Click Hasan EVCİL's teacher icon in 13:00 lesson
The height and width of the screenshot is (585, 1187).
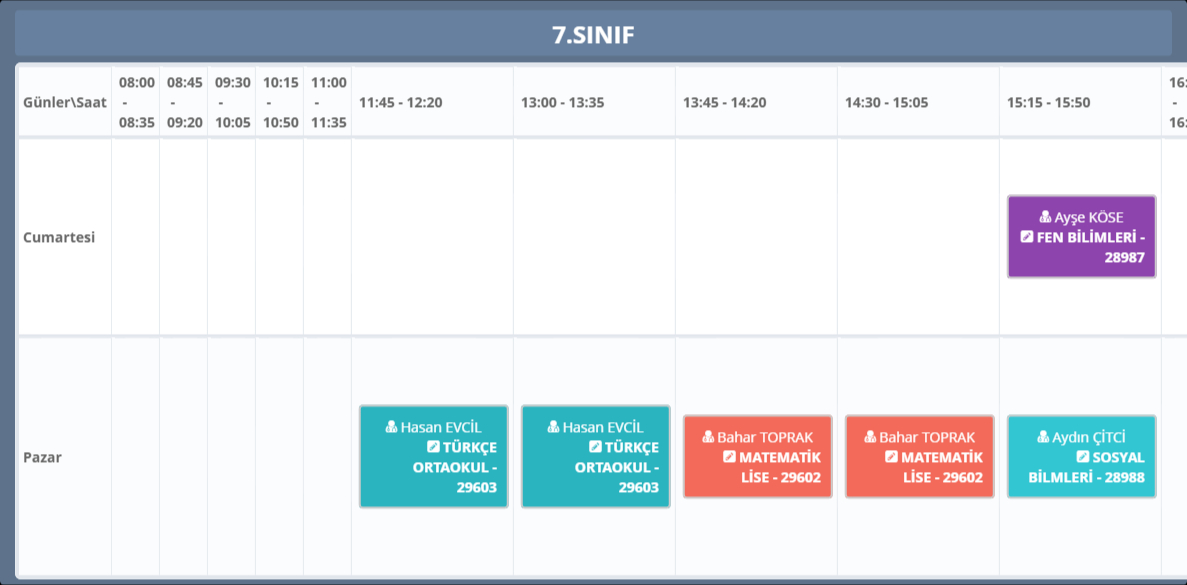click(554, 427)
